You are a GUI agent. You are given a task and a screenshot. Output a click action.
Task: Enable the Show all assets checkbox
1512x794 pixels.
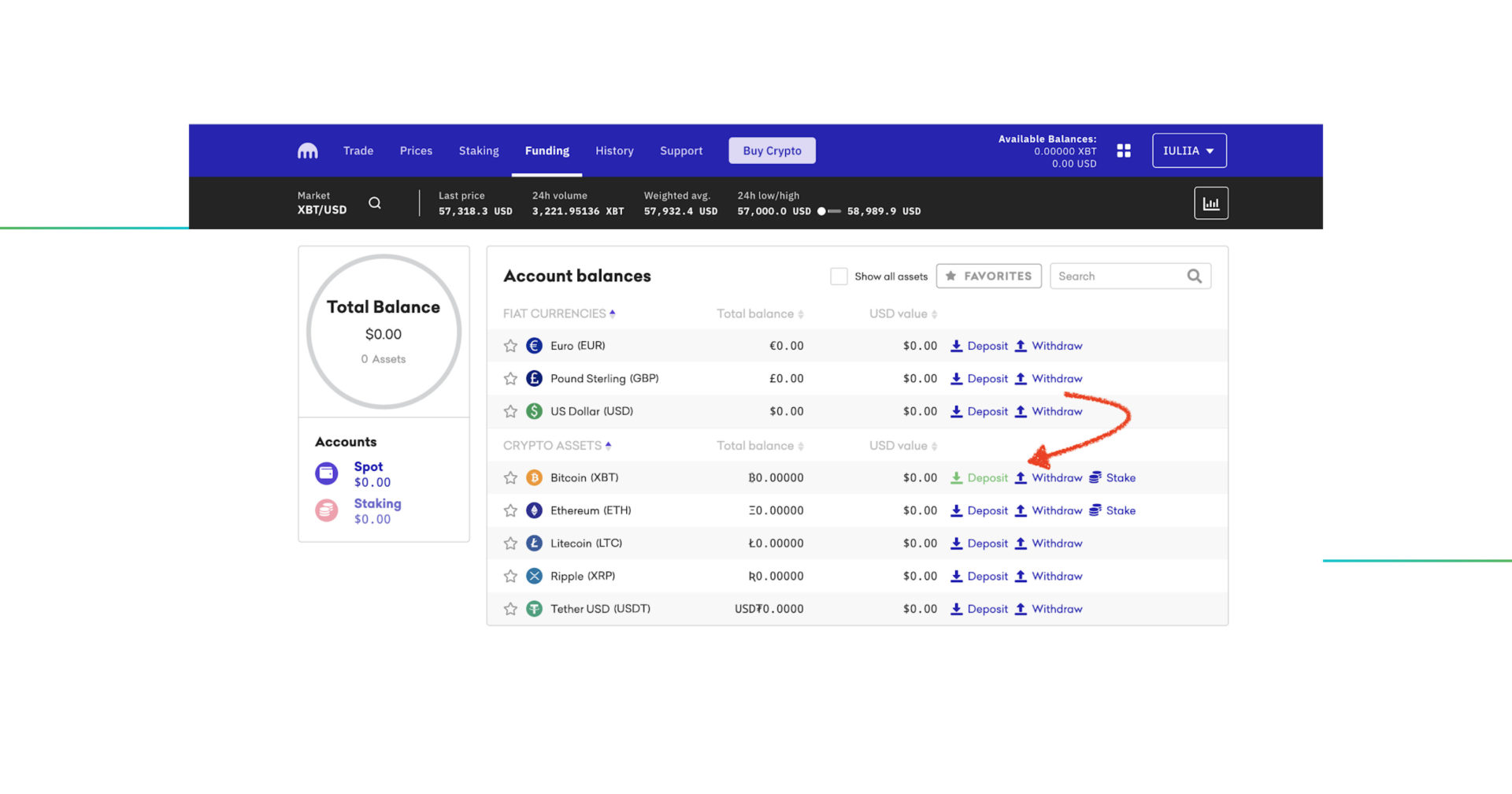click(x=839, y=276)
